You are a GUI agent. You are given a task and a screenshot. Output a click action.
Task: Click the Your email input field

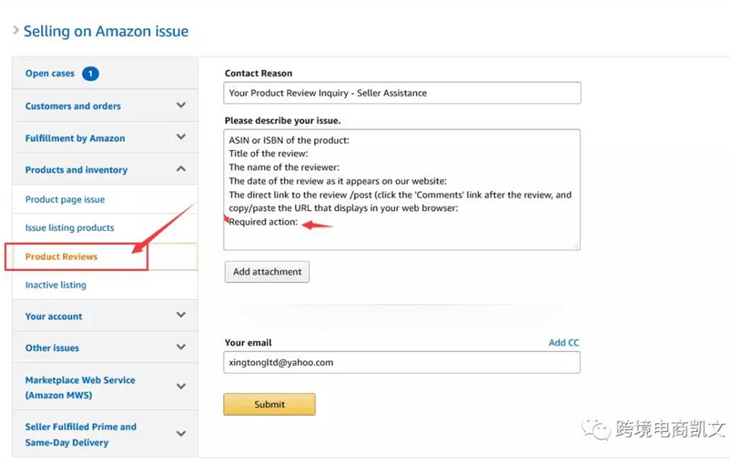point(402,362)
